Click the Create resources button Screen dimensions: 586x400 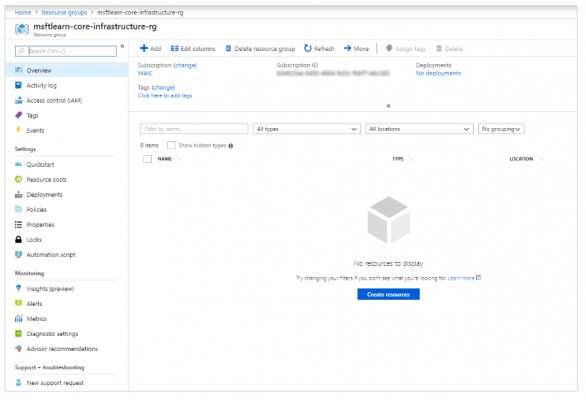(x=388, y=294)
